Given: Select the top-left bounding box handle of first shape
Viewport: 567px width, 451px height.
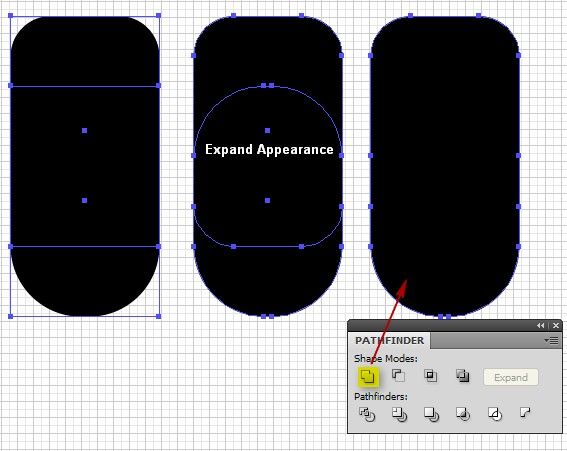Looking at the screenshot, I should click(10, 16).
